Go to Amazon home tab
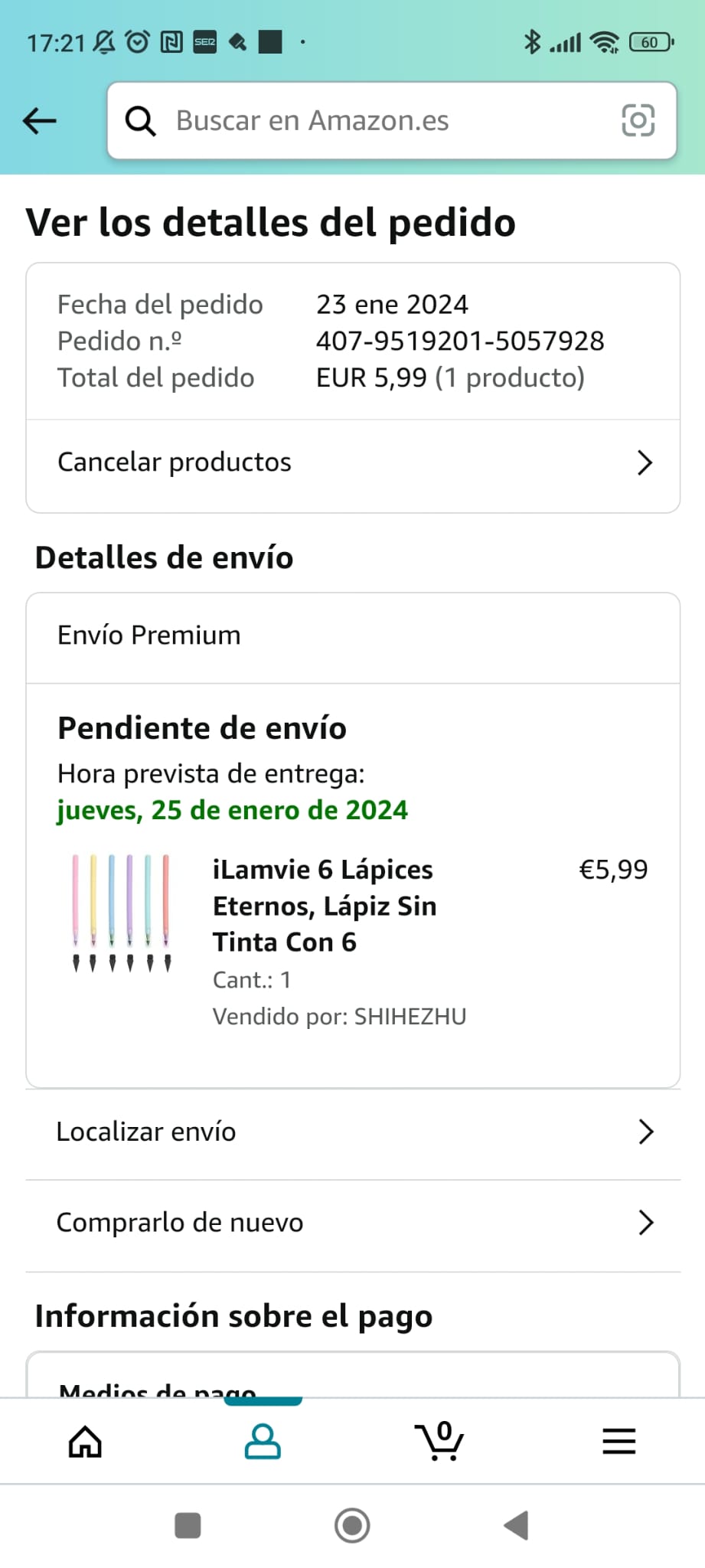705x1568 pixels. [85, 1442]
